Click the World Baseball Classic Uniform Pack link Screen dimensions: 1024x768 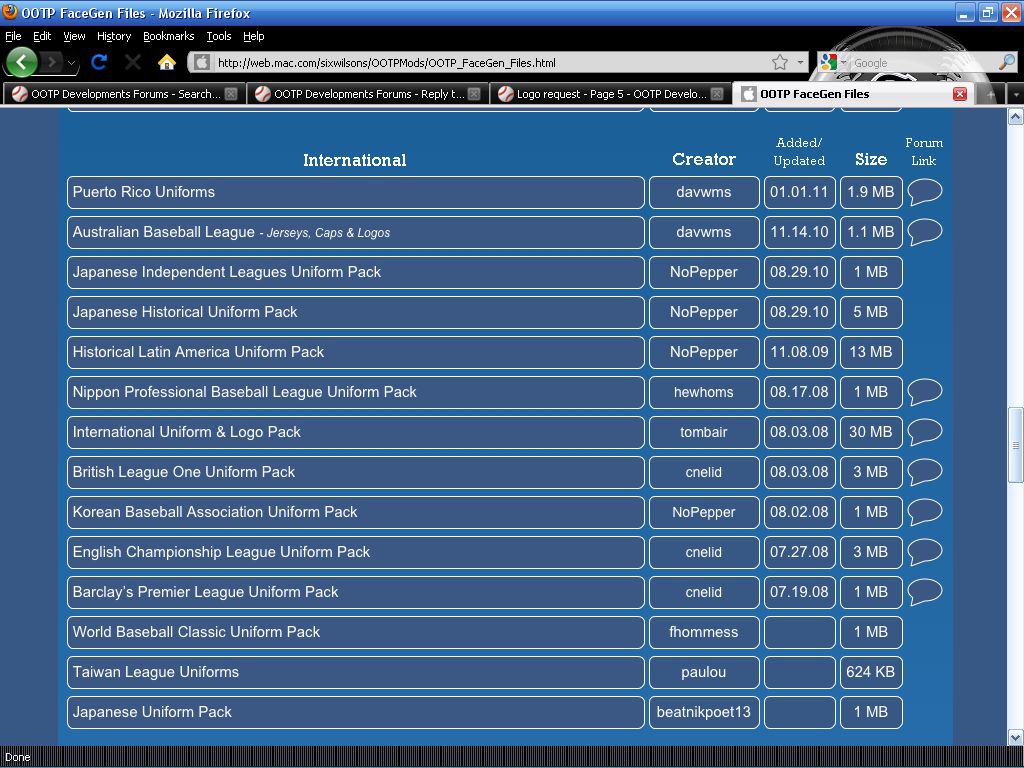pos(196,632)
